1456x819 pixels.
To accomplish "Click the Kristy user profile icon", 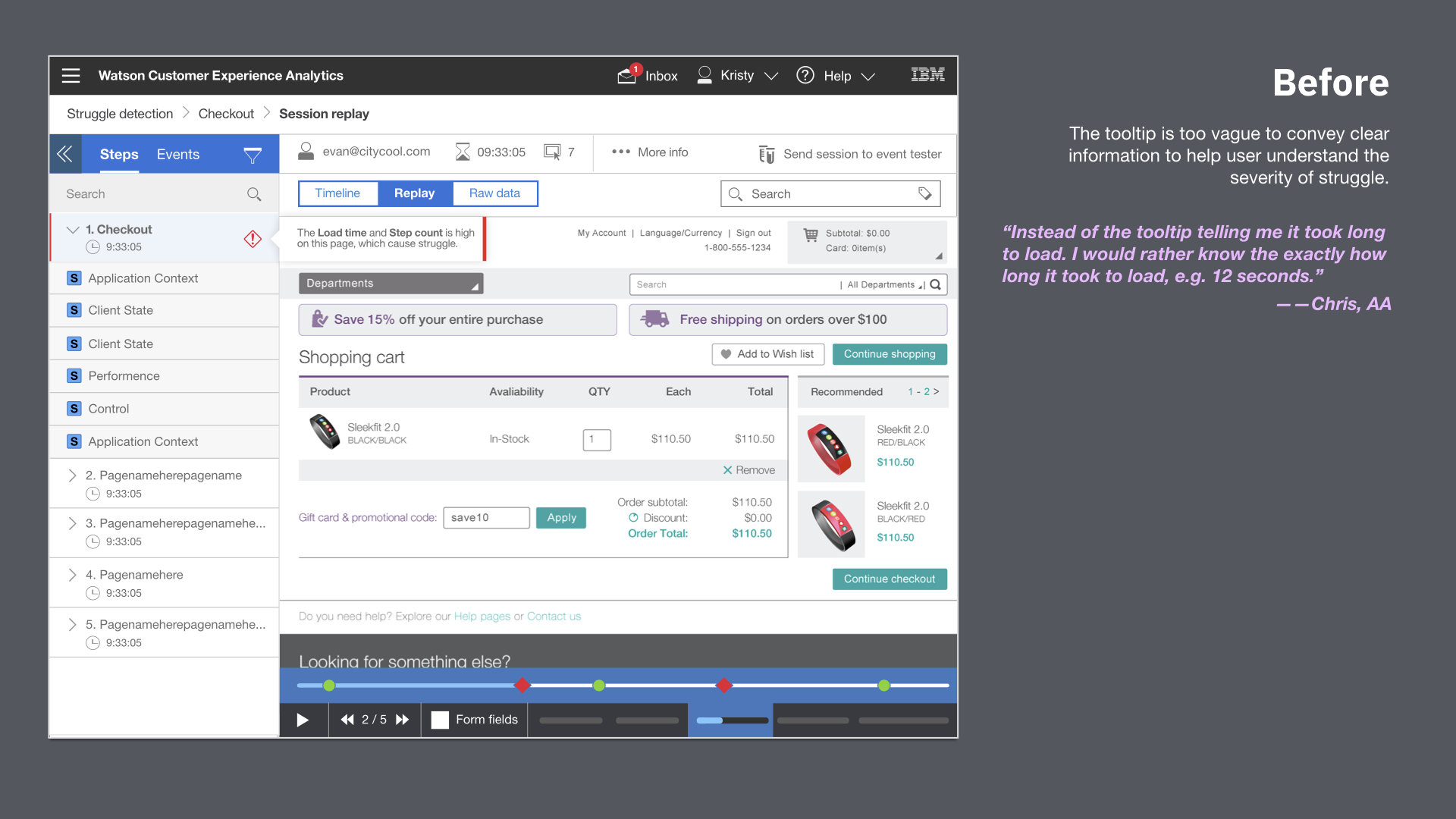I will click(x=704, y=74).
